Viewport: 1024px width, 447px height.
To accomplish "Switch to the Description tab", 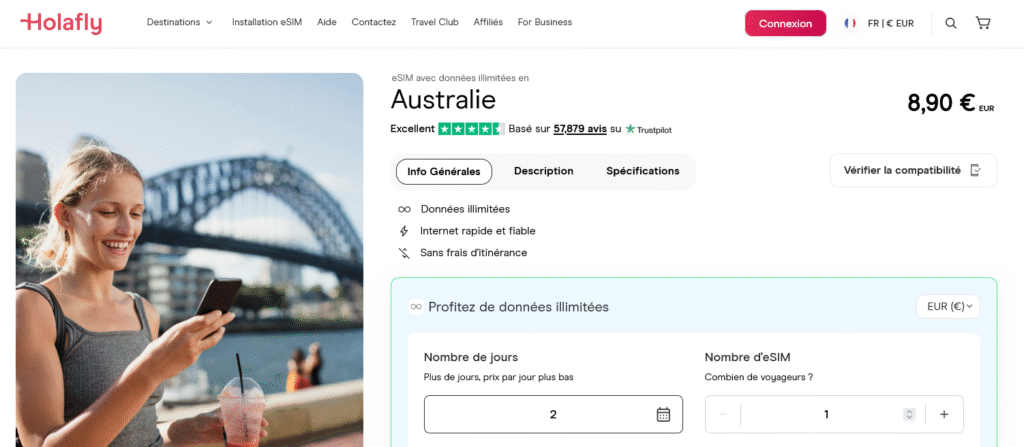I will pyautogui.click(x=543, y=171).
